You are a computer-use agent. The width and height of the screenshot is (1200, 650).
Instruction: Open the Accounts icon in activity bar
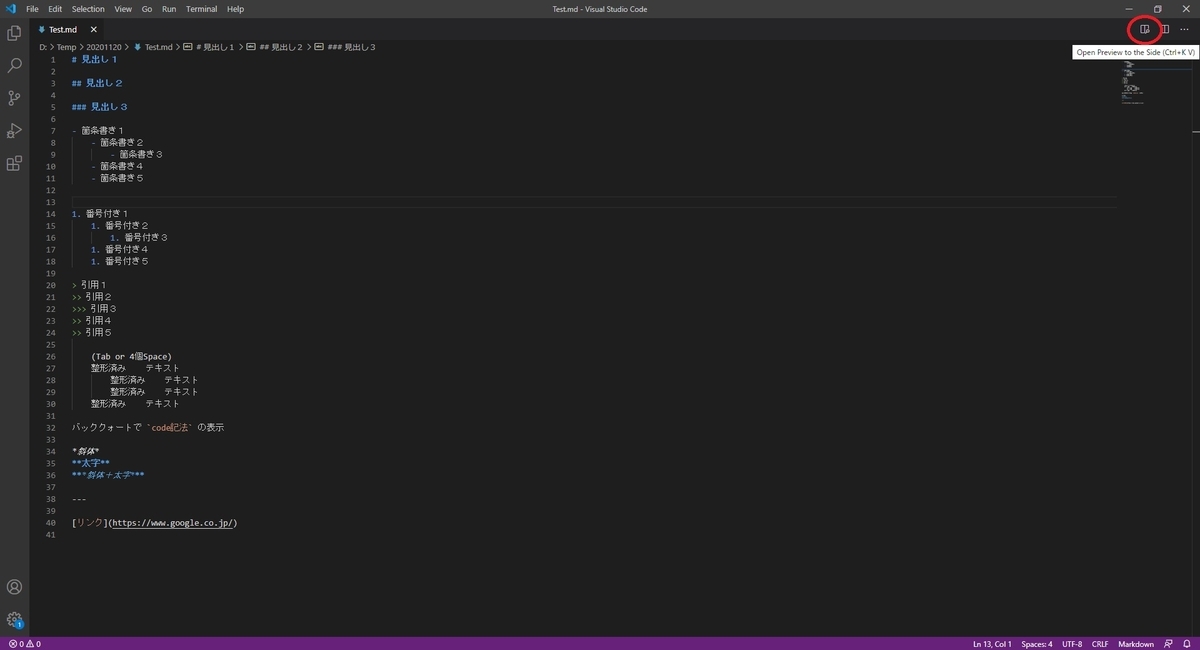[x=14, y=587]
